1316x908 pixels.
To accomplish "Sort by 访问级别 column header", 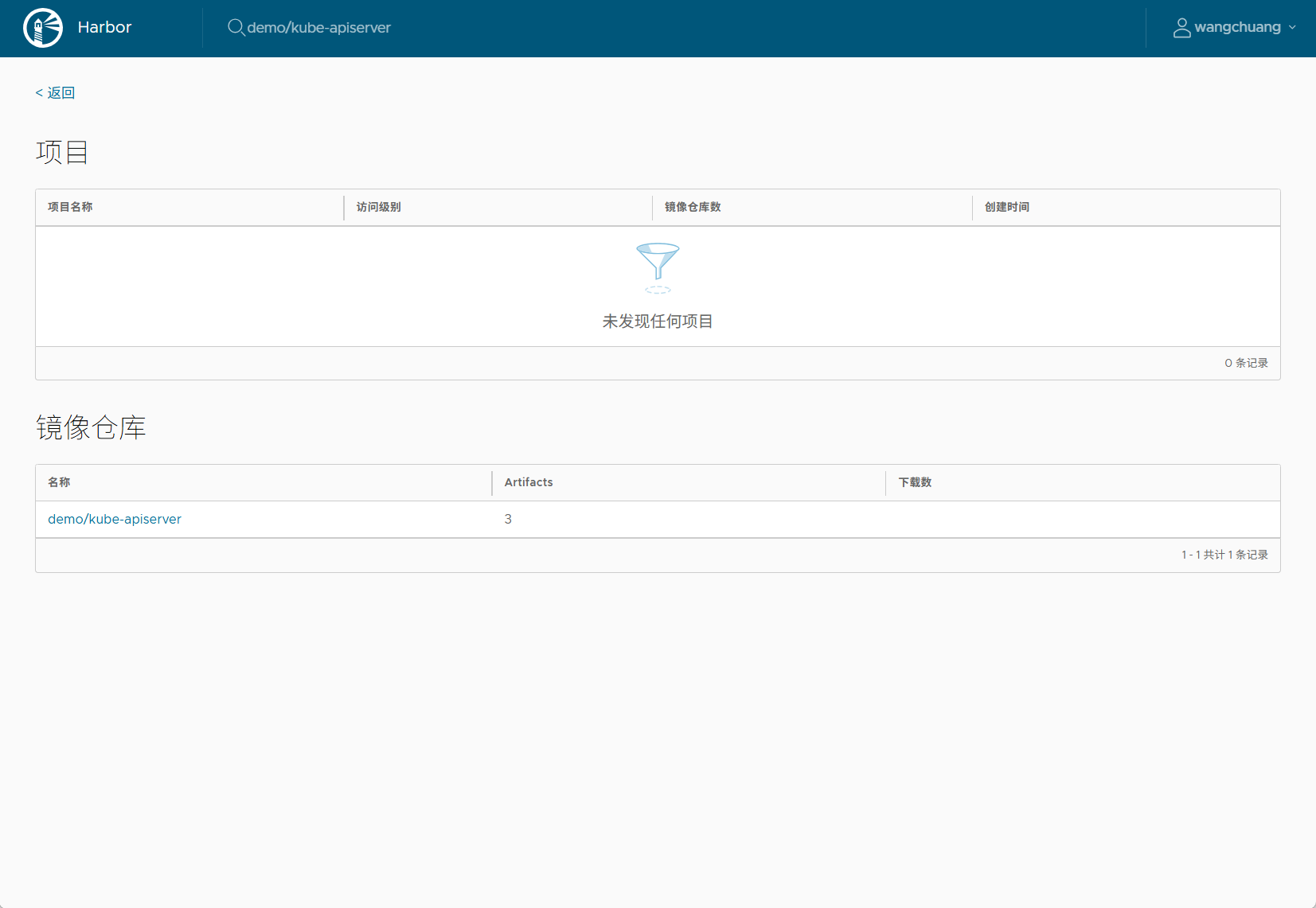I will (378, 207).
